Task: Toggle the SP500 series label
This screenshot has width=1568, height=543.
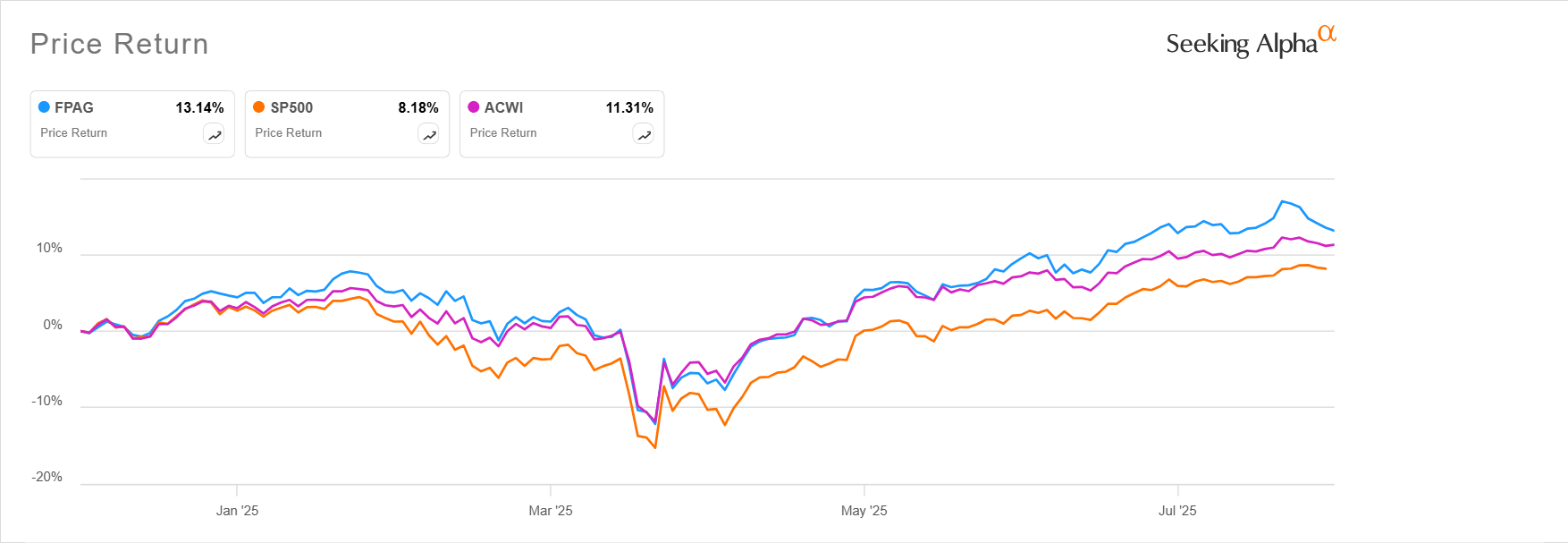Action: click(x=291, y=107)
